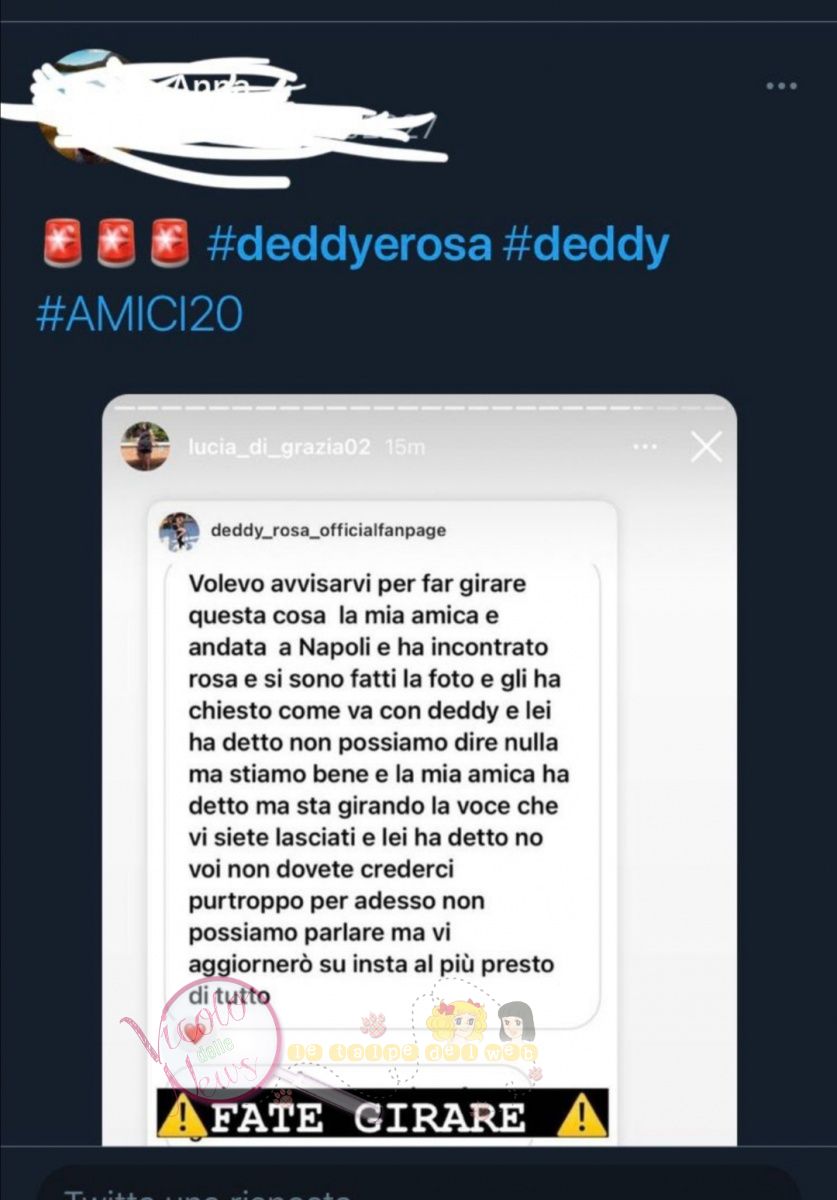Open deddy_rosa_officialfanpage username

[x=328, y=530]
